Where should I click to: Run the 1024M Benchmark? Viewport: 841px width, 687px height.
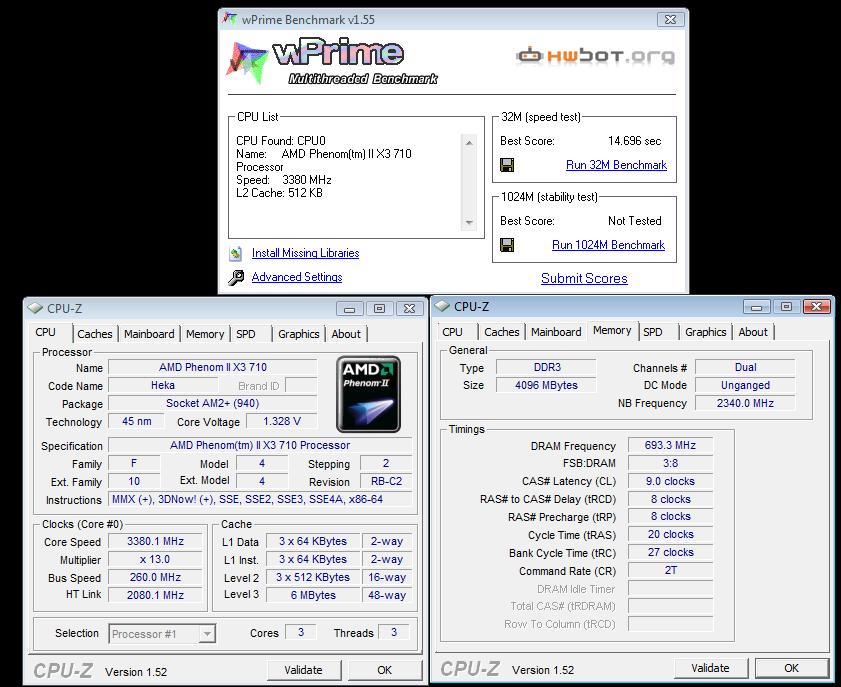coord(608,245)
